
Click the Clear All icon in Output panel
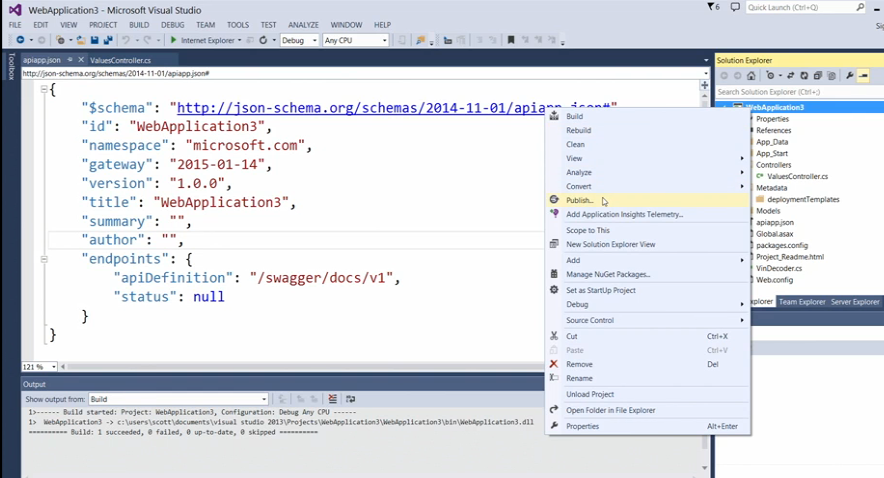click(x=332, y=399)
